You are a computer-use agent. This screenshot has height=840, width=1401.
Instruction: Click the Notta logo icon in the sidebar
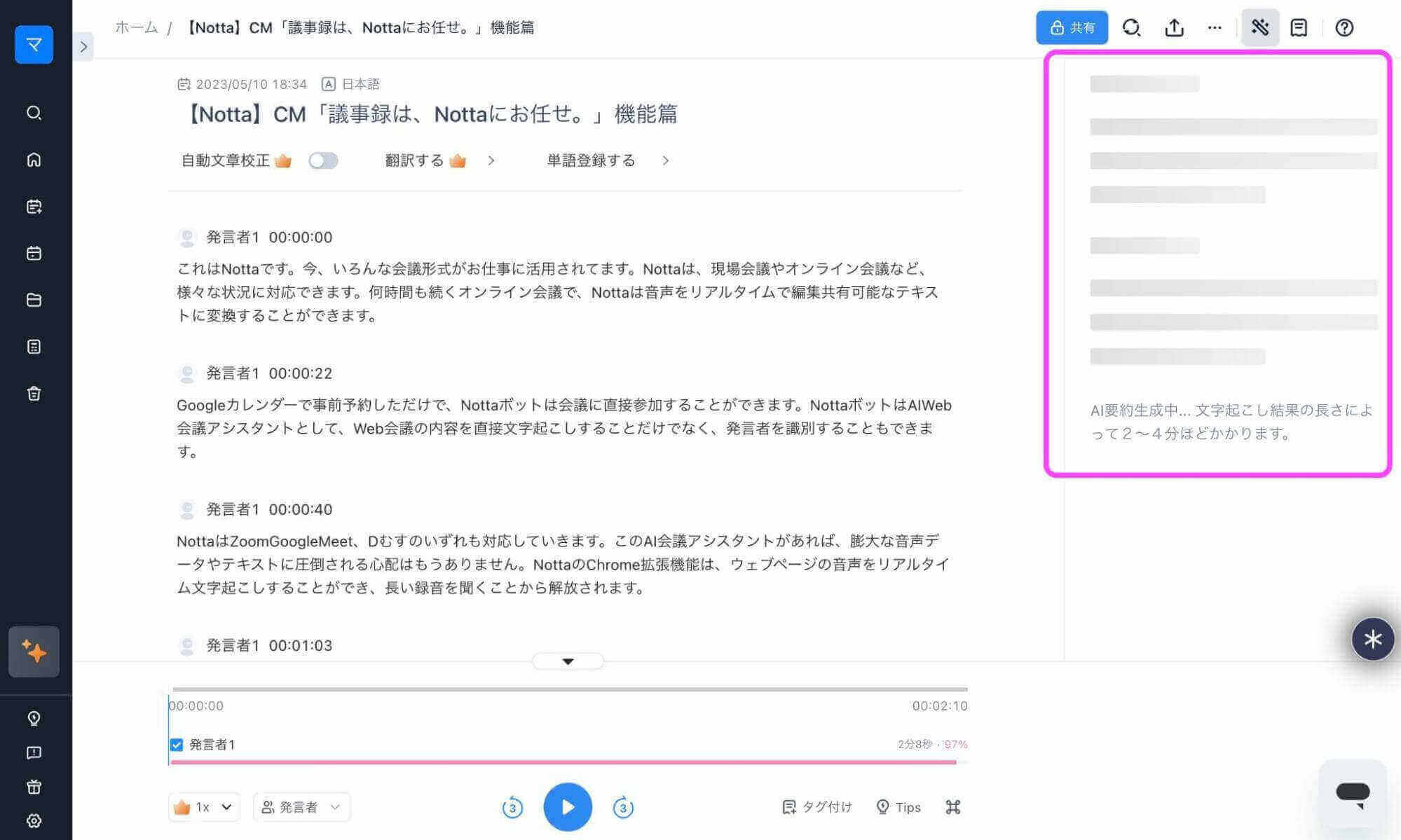tap(34, 45)
